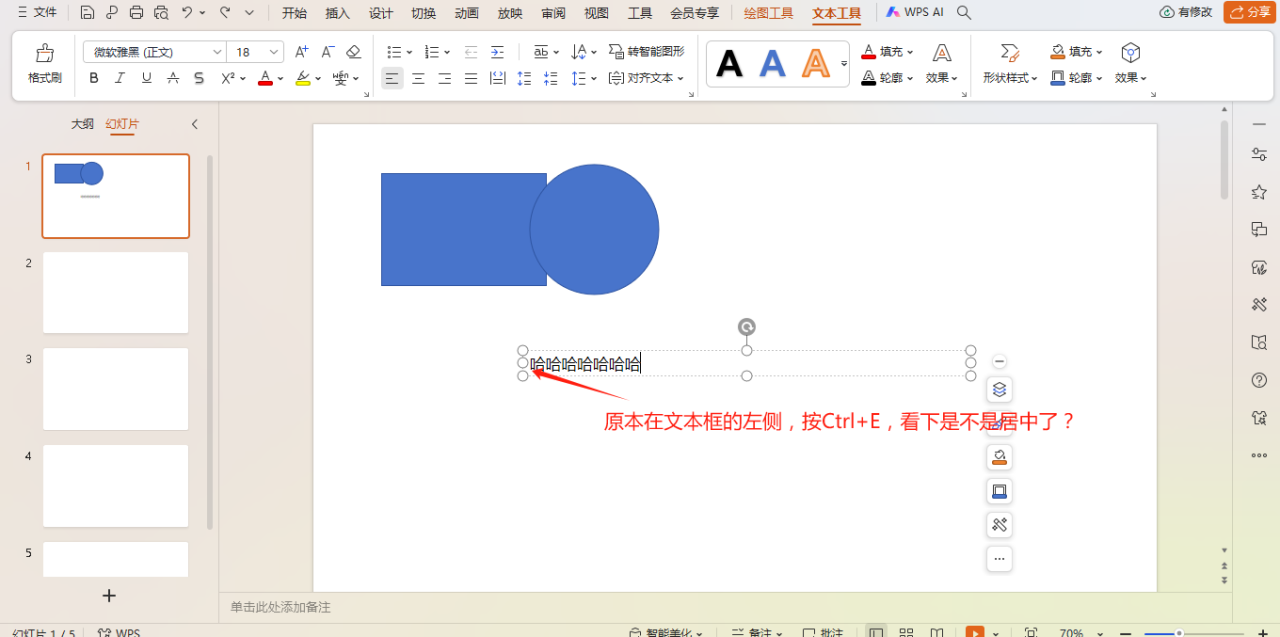1280x637 pixels.
Task: Click the 分享 share button
Action: tap(1248, 12)
